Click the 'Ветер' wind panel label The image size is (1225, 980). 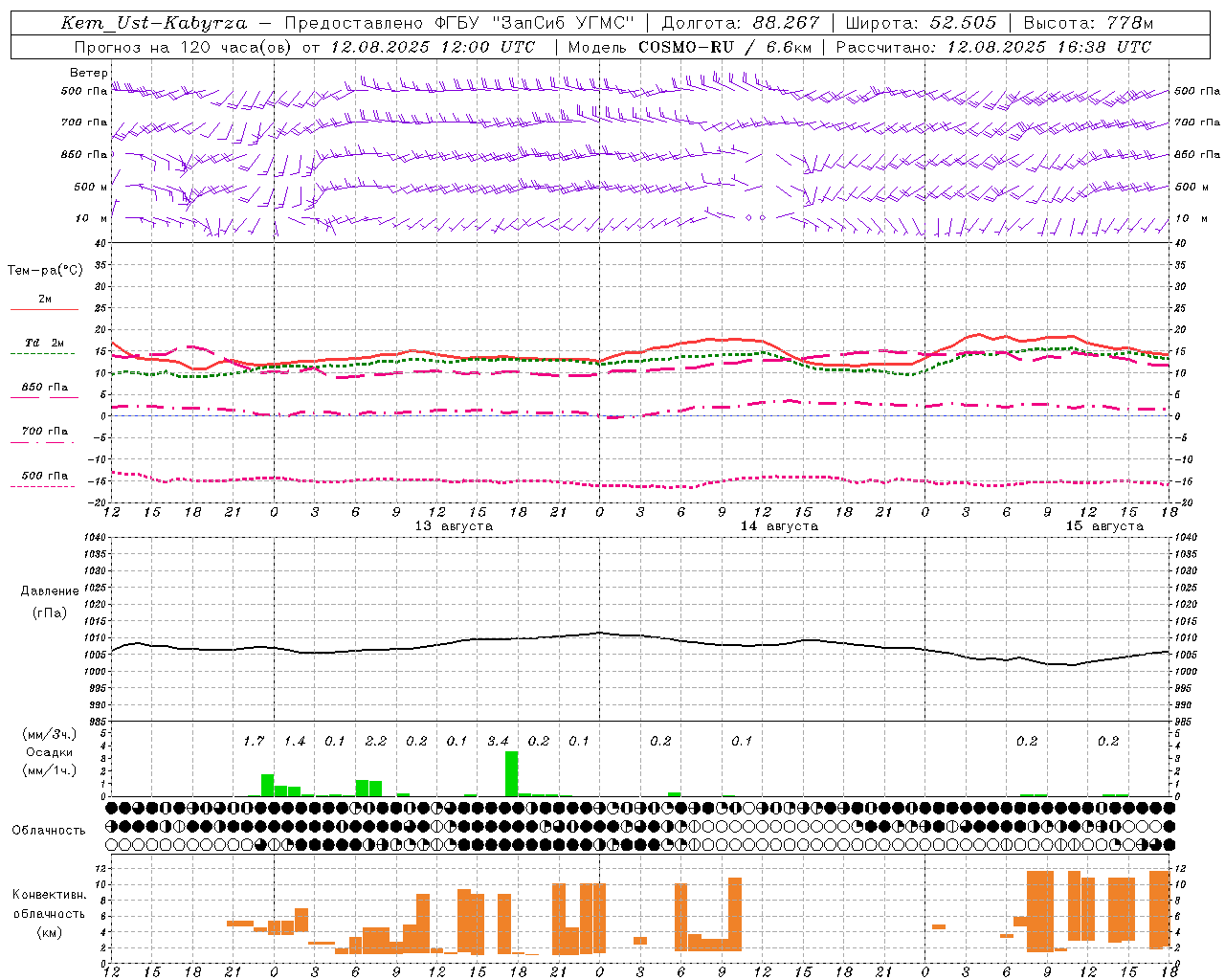pos(89,73)
